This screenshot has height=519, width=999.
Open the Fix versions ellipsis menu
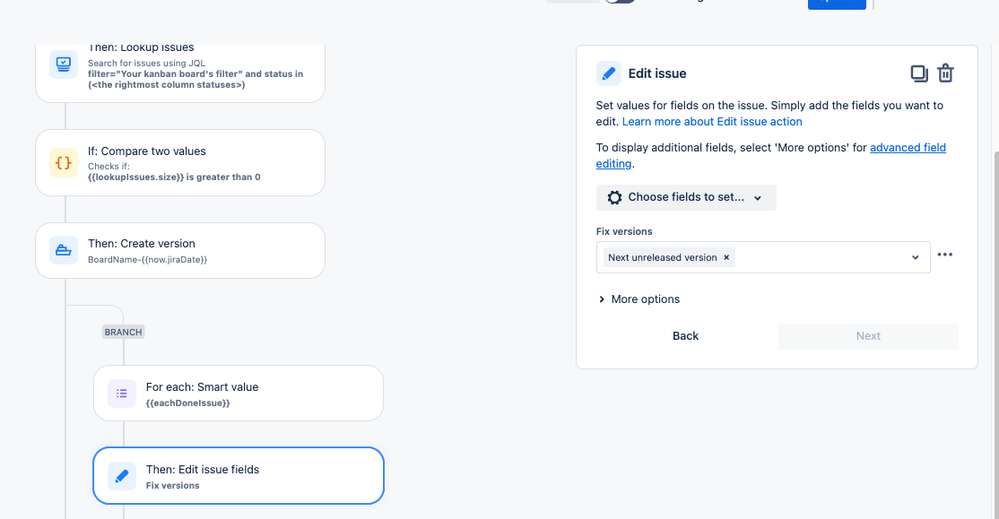[945, 255]
